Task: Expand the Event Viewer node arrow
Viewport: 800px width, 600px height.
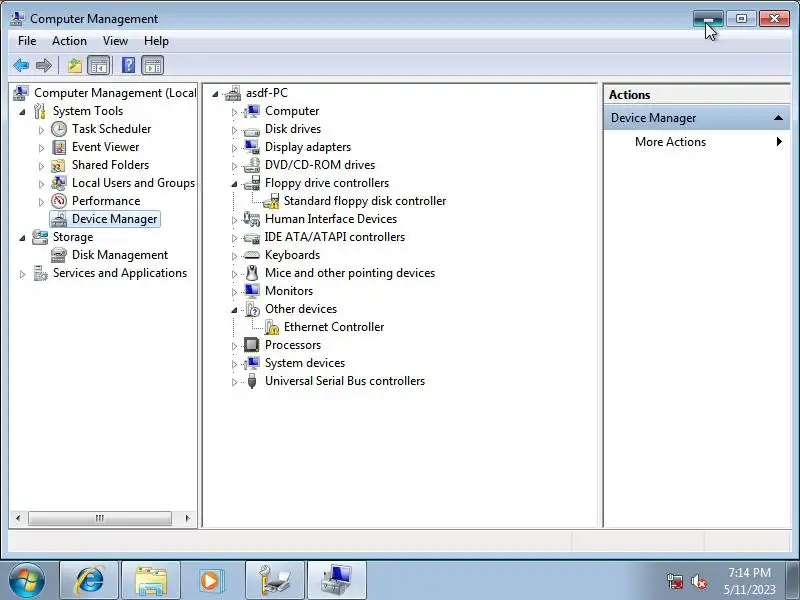Action: [x=41, y=148]
